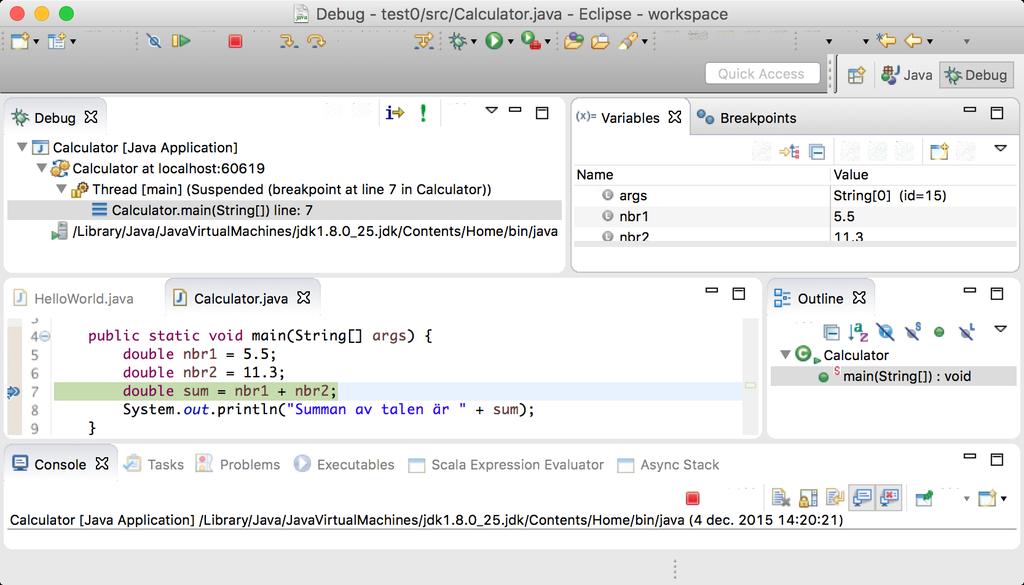The height and width of the screenshot is (585, 1024).
Task: Open the dropdown next to the Debug bug icon
Action: click(473, 42)
